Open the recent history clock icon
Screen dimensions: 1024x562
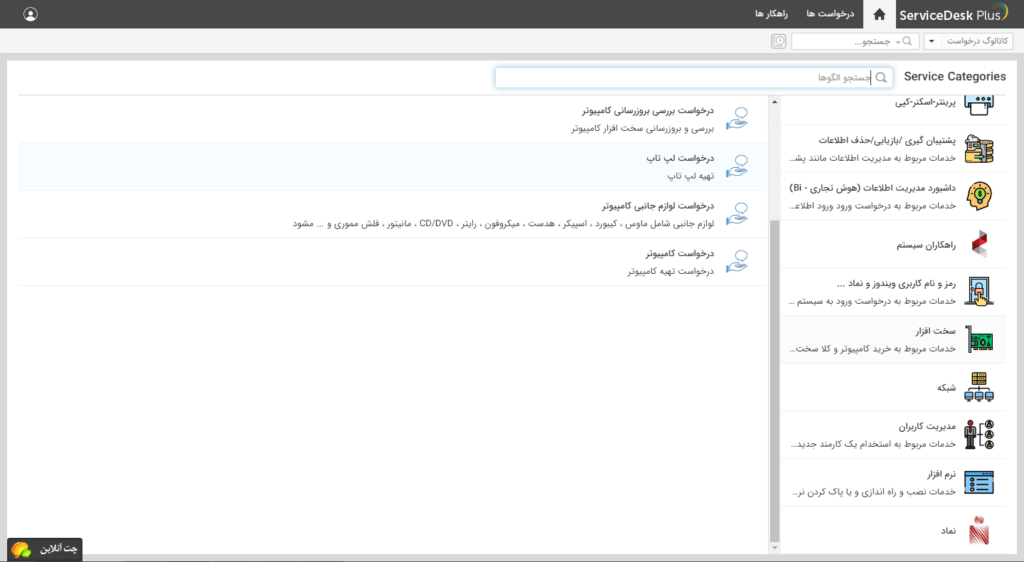point(778,41)
